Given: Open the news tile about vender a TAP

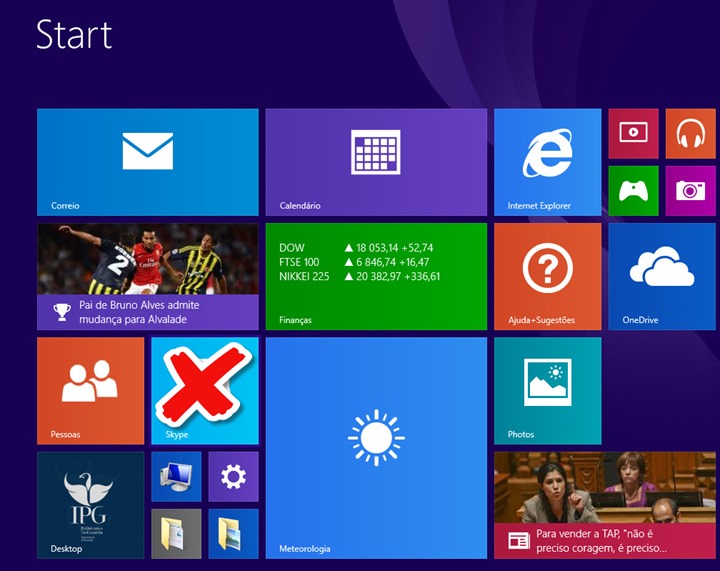Looking at the screenshot, I should click(605, 505).
